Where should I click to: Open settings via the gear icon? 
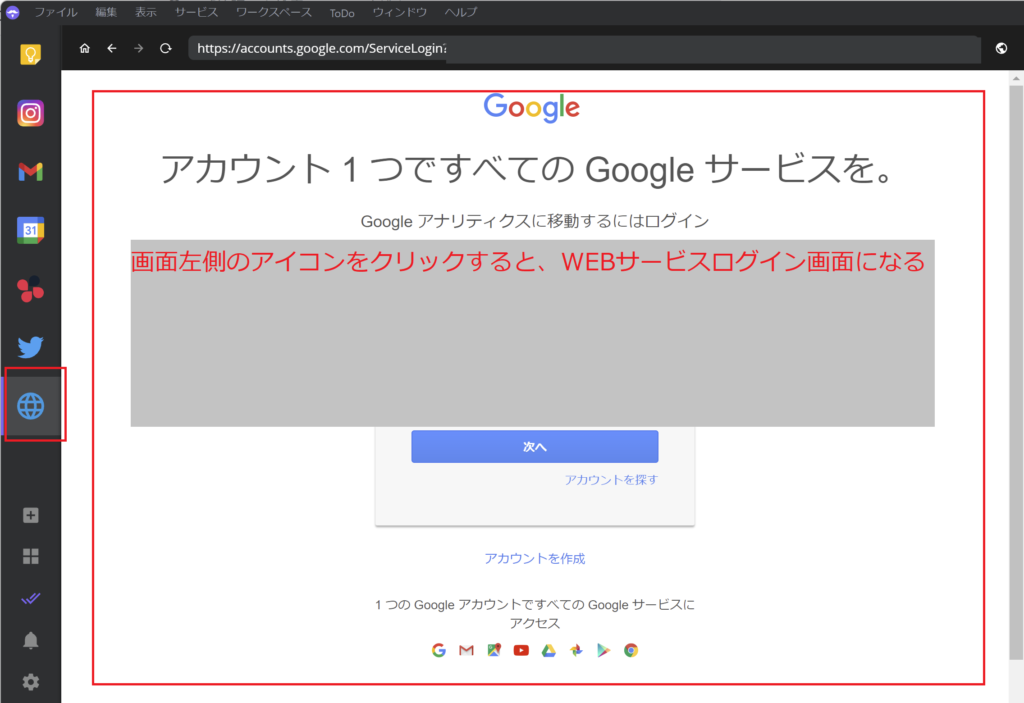[x=31, y=682]
